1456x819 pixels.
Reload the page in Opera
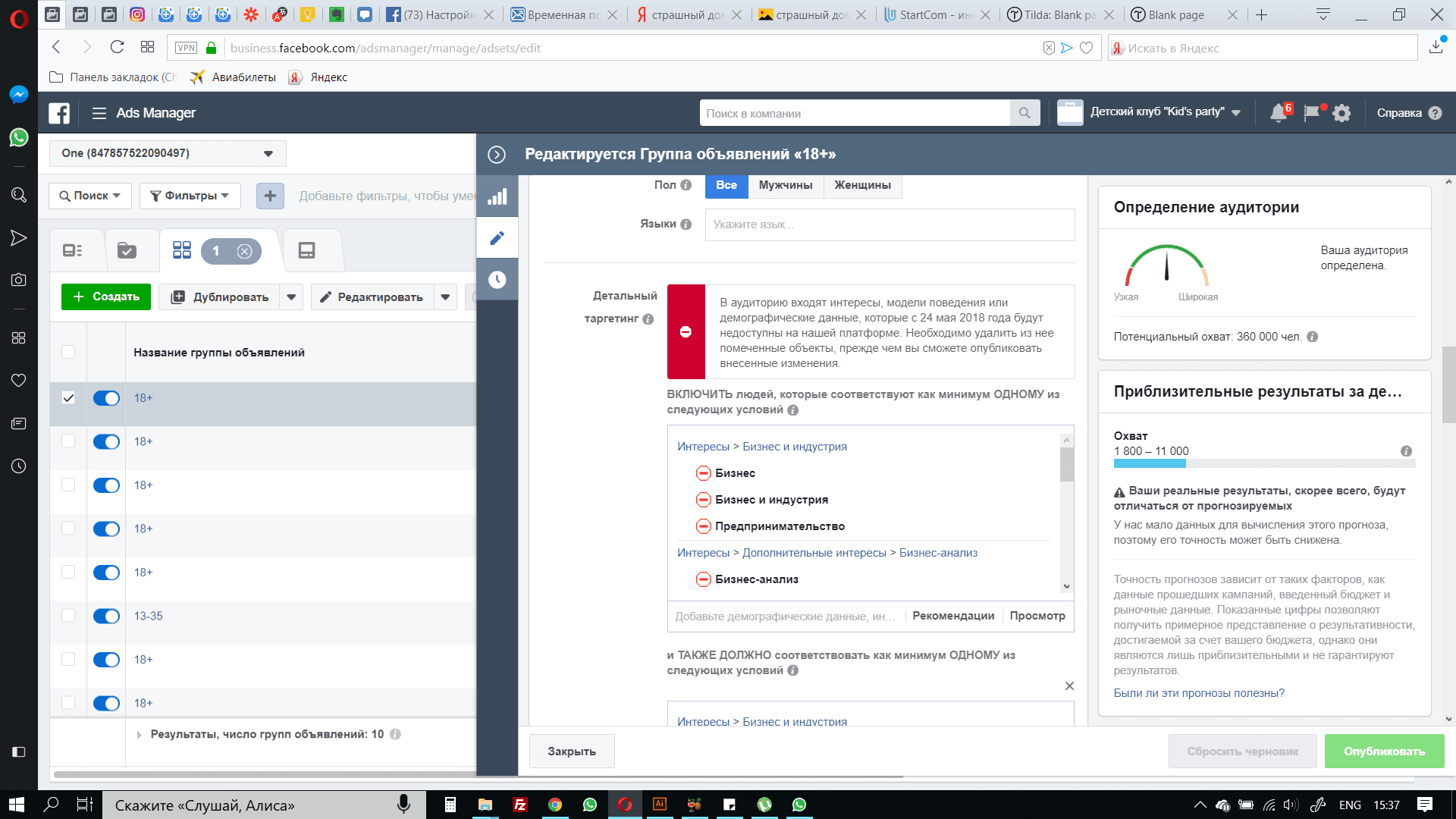pyautogui.click(x=117, y=47)
